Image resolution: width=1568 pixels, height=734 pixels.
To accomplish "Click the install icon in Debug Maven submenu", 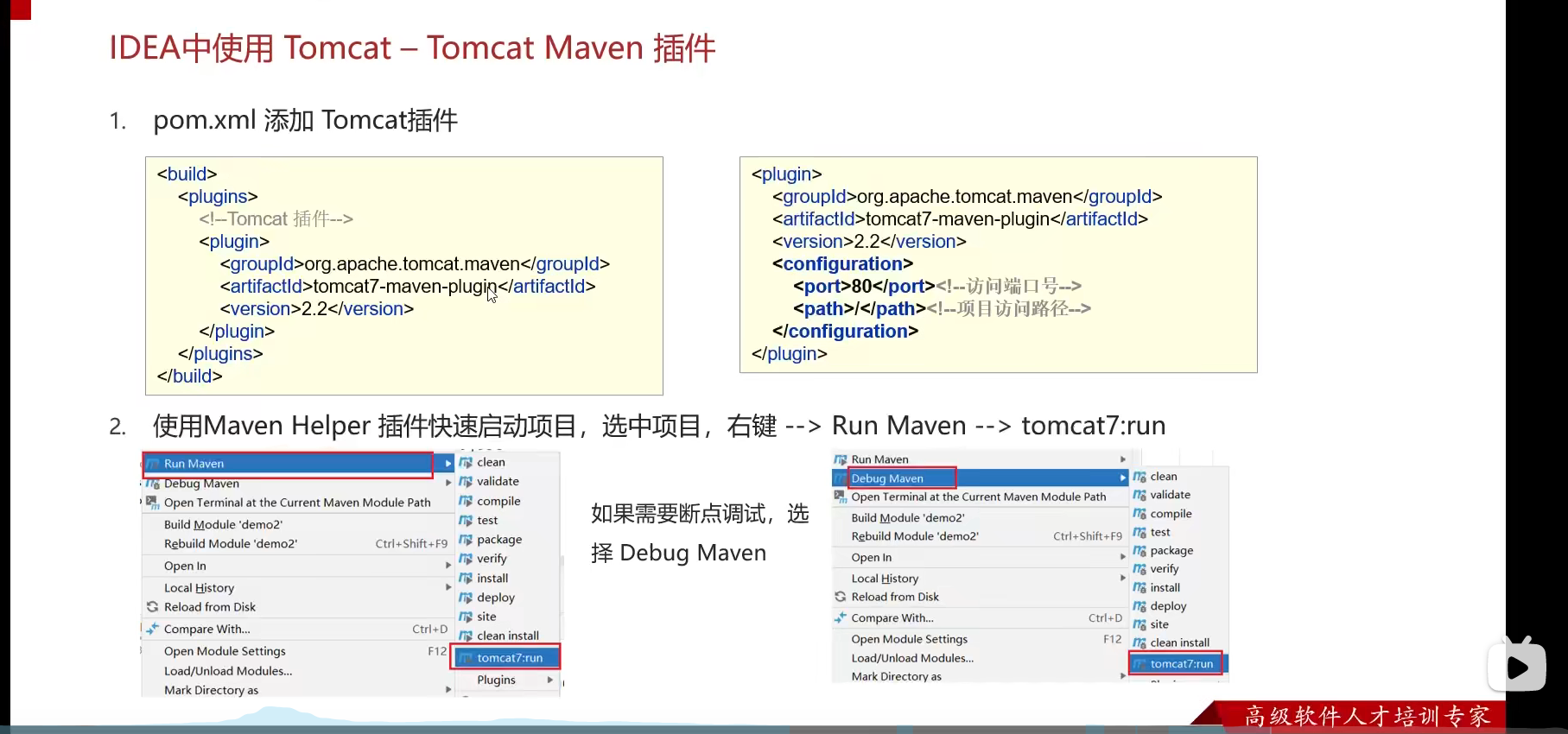I will pyautogui.click(x=1139, y=588).
